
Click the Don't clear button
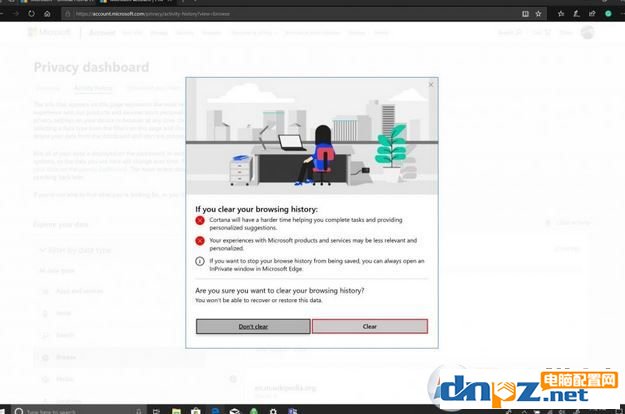[253, 326]
